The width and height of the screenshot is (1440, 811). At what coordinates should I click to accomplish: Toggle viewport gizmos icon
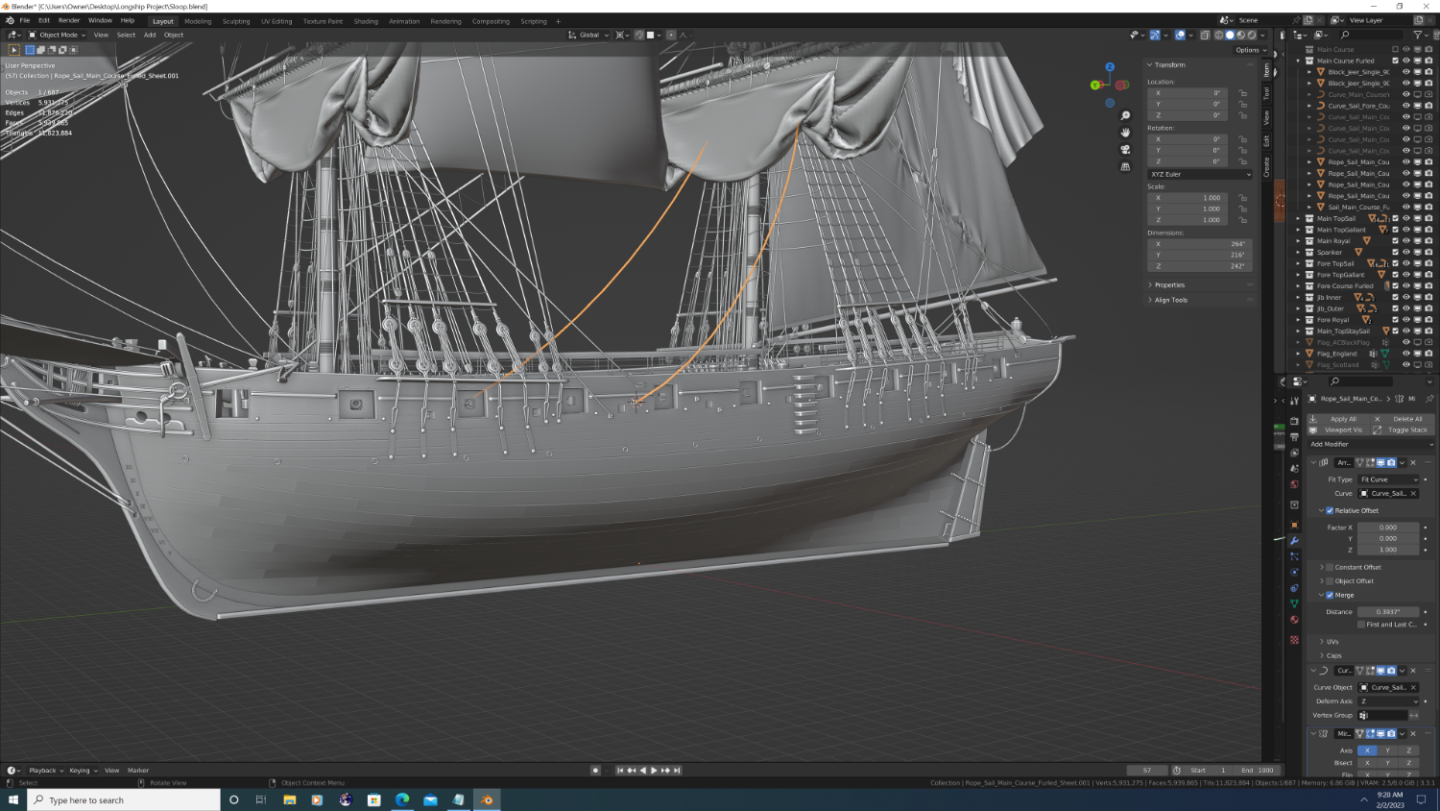point(1155,35)
